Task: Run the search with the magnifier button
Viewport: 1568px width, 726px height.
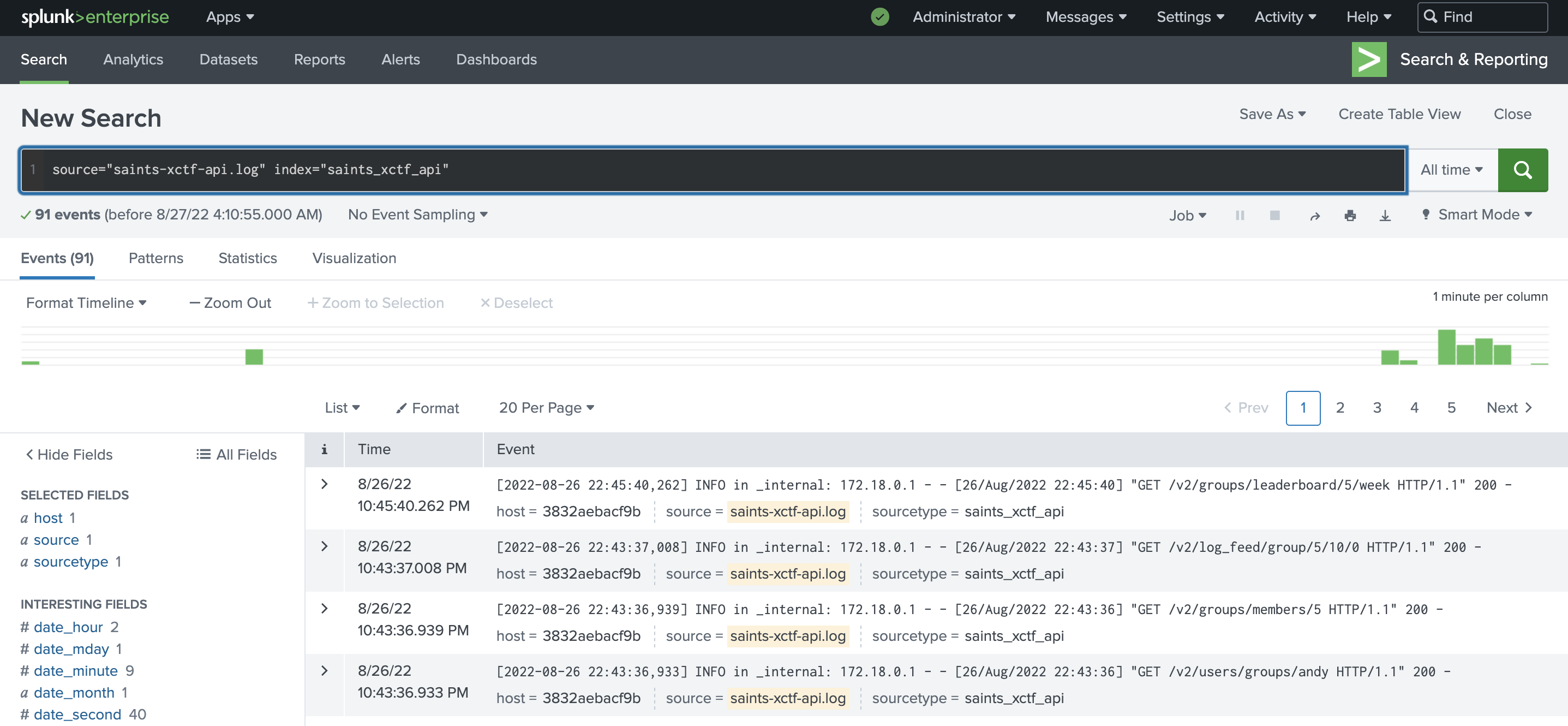Action: click(x=1522, y=170)
